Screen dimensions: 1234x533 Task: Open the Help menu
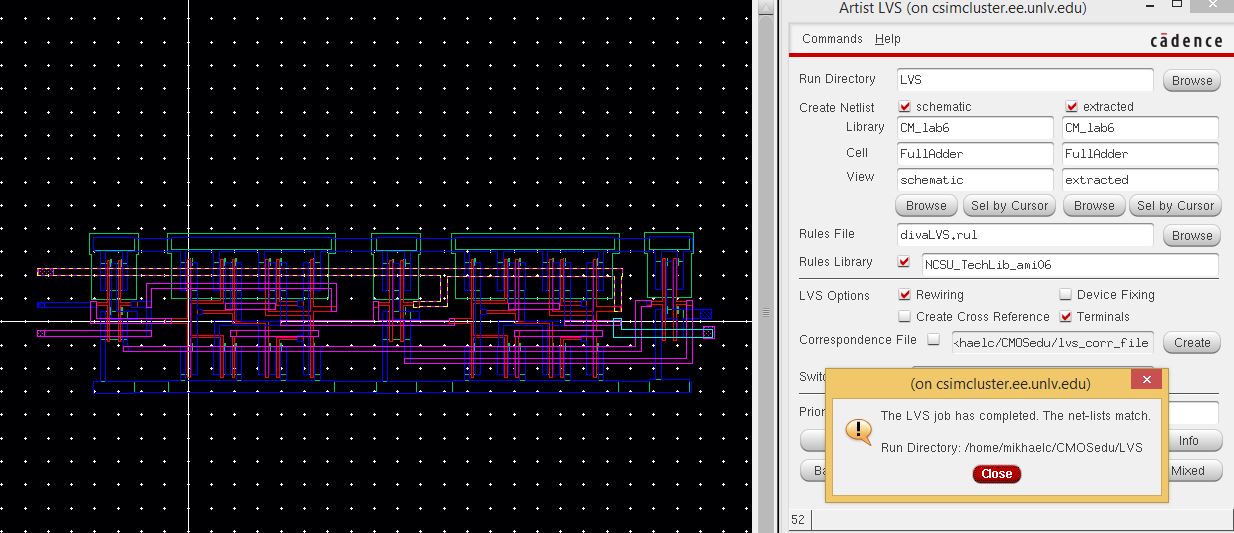(x=888, y=39)
